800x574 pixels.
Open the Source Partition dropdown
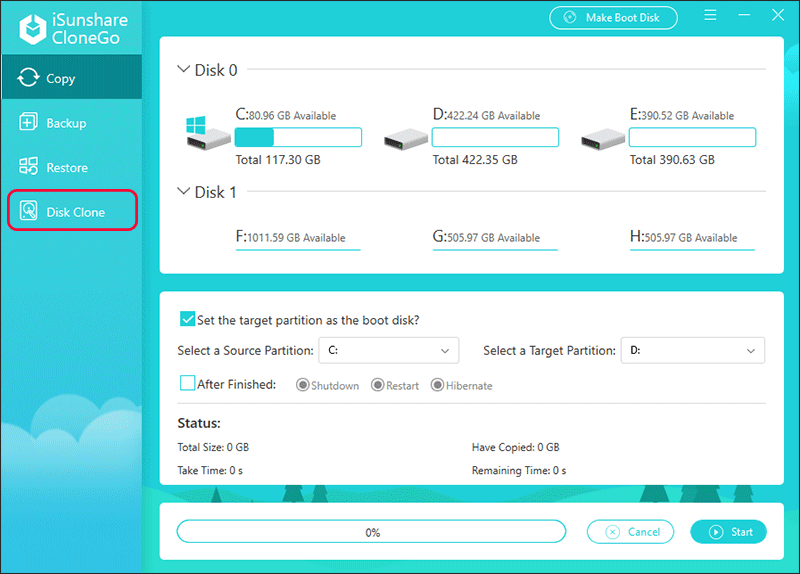(388, 351)
